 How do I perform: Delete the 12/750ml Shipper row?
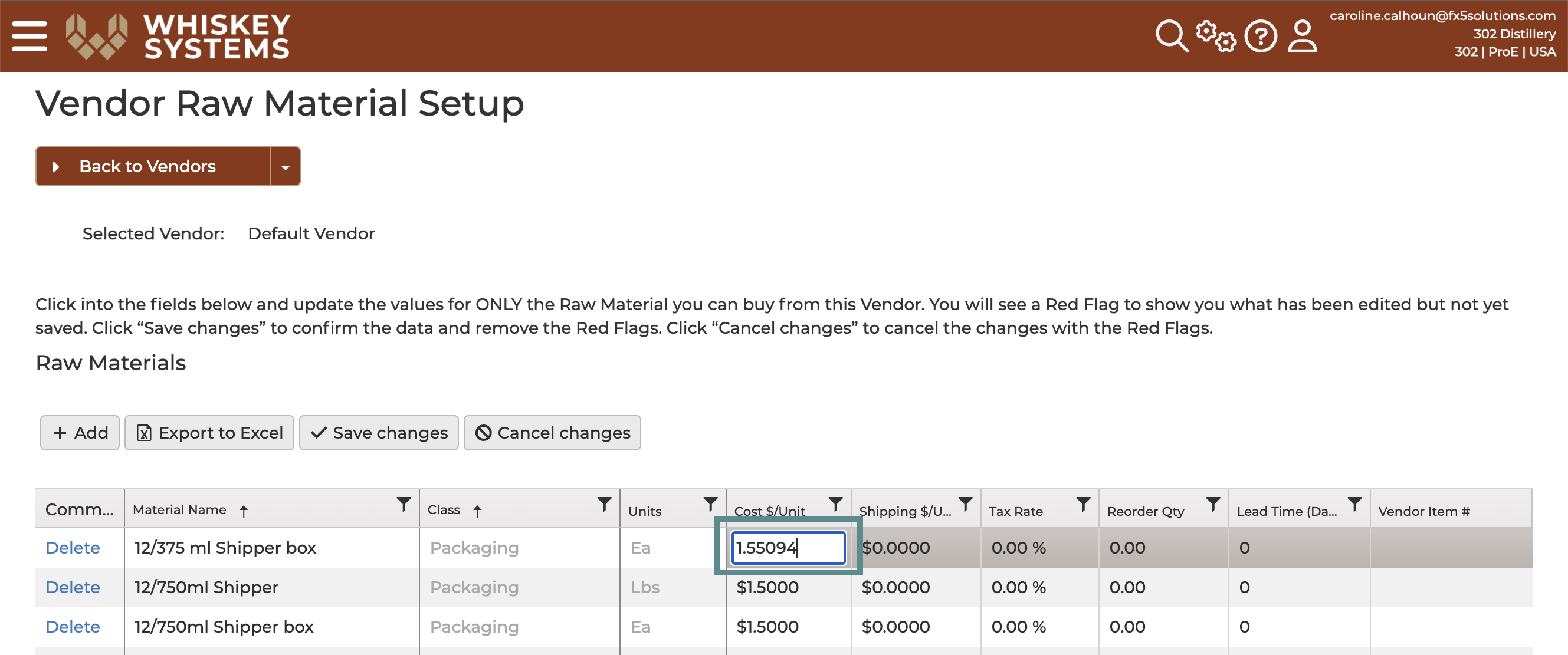tap(73, 587)
